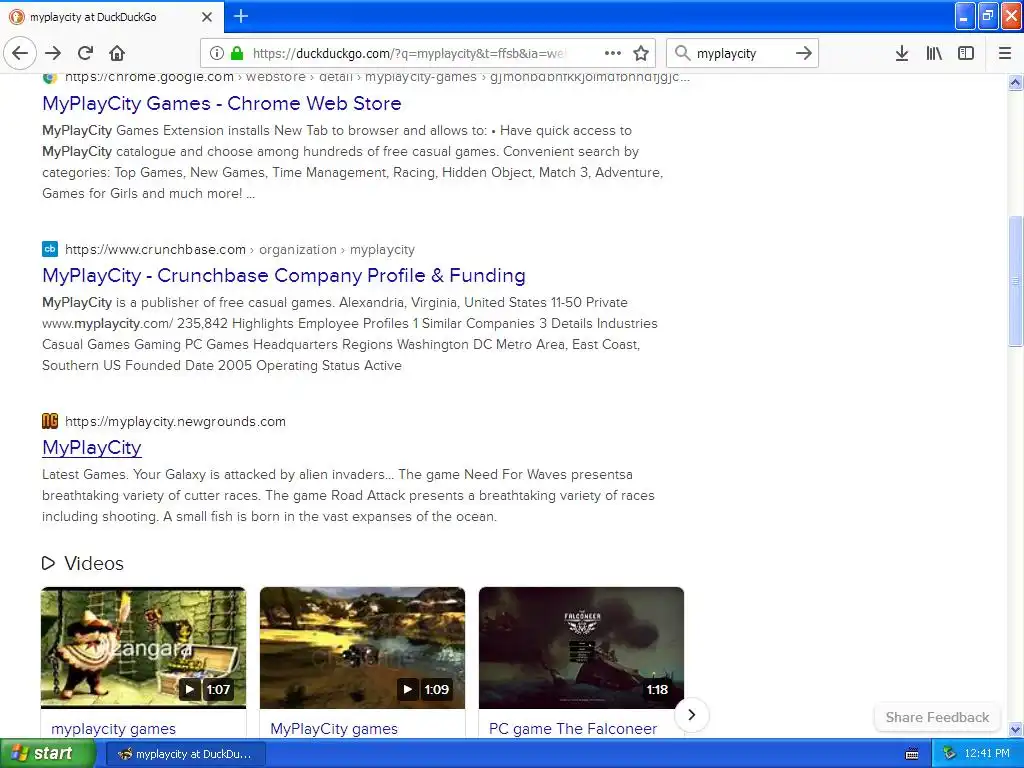Click the network tray icon near clock
The image size is (1024, 768).
[x=950, y=754]
